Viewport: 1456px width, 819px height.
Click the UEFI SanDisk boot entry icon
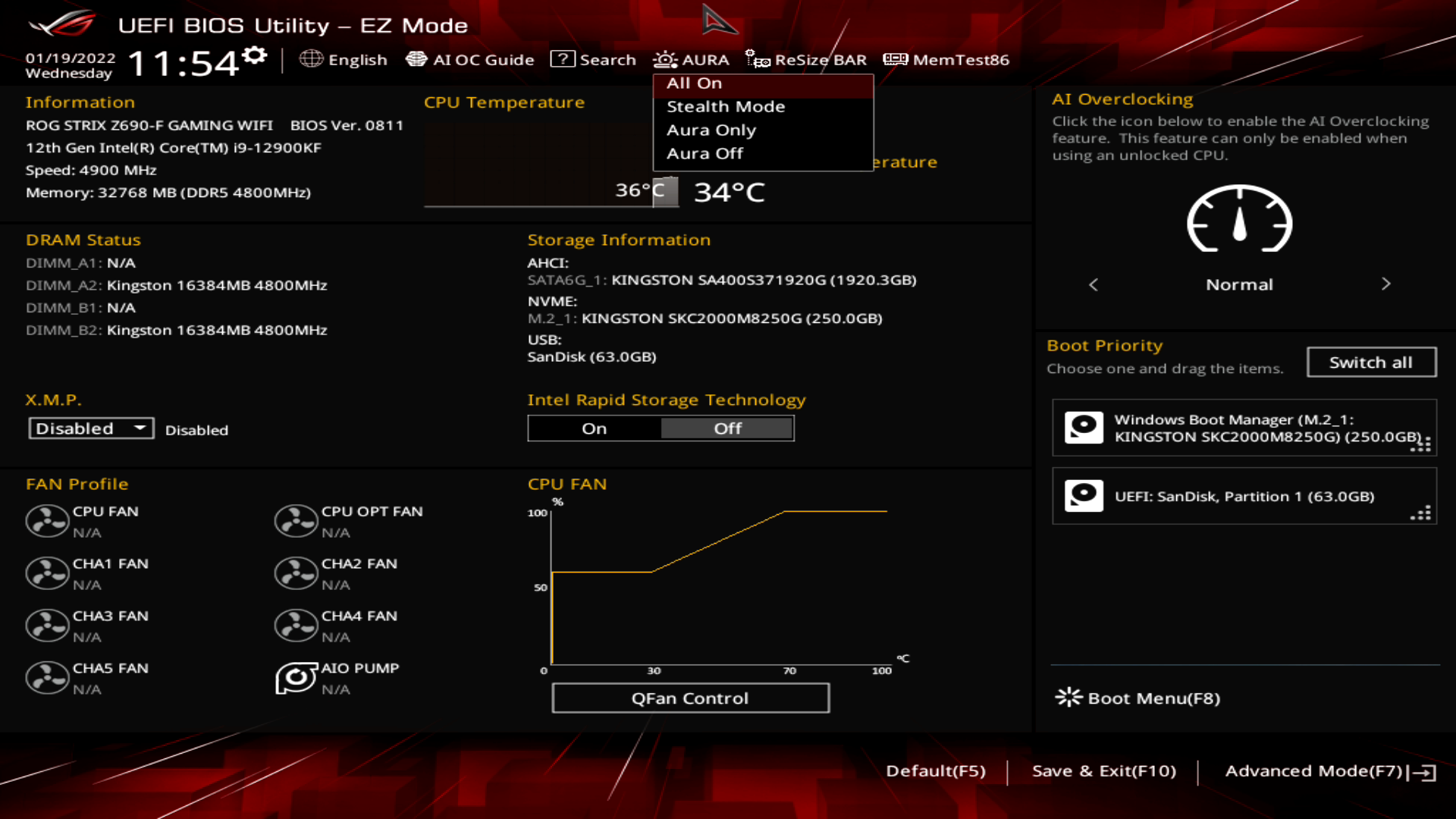coord(1084,495)
